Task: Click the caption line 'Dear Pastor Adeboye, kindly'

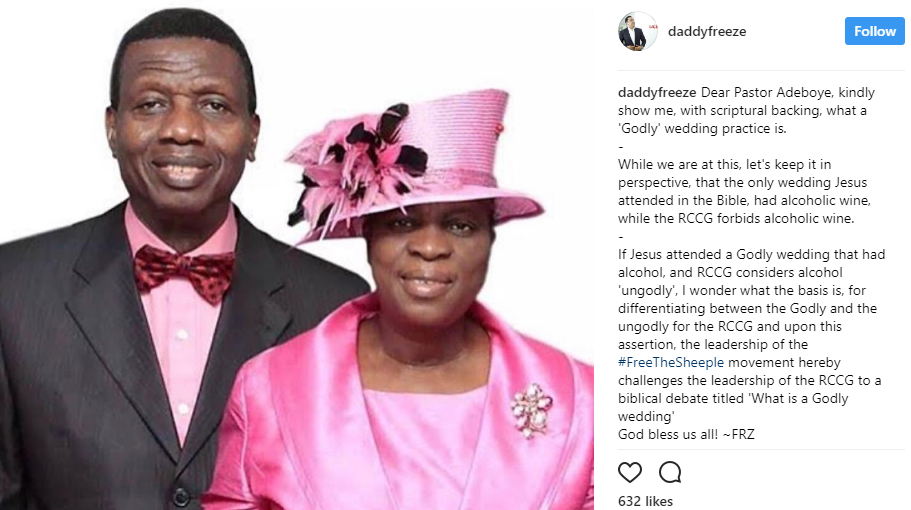Action: (x=788, y=92)
